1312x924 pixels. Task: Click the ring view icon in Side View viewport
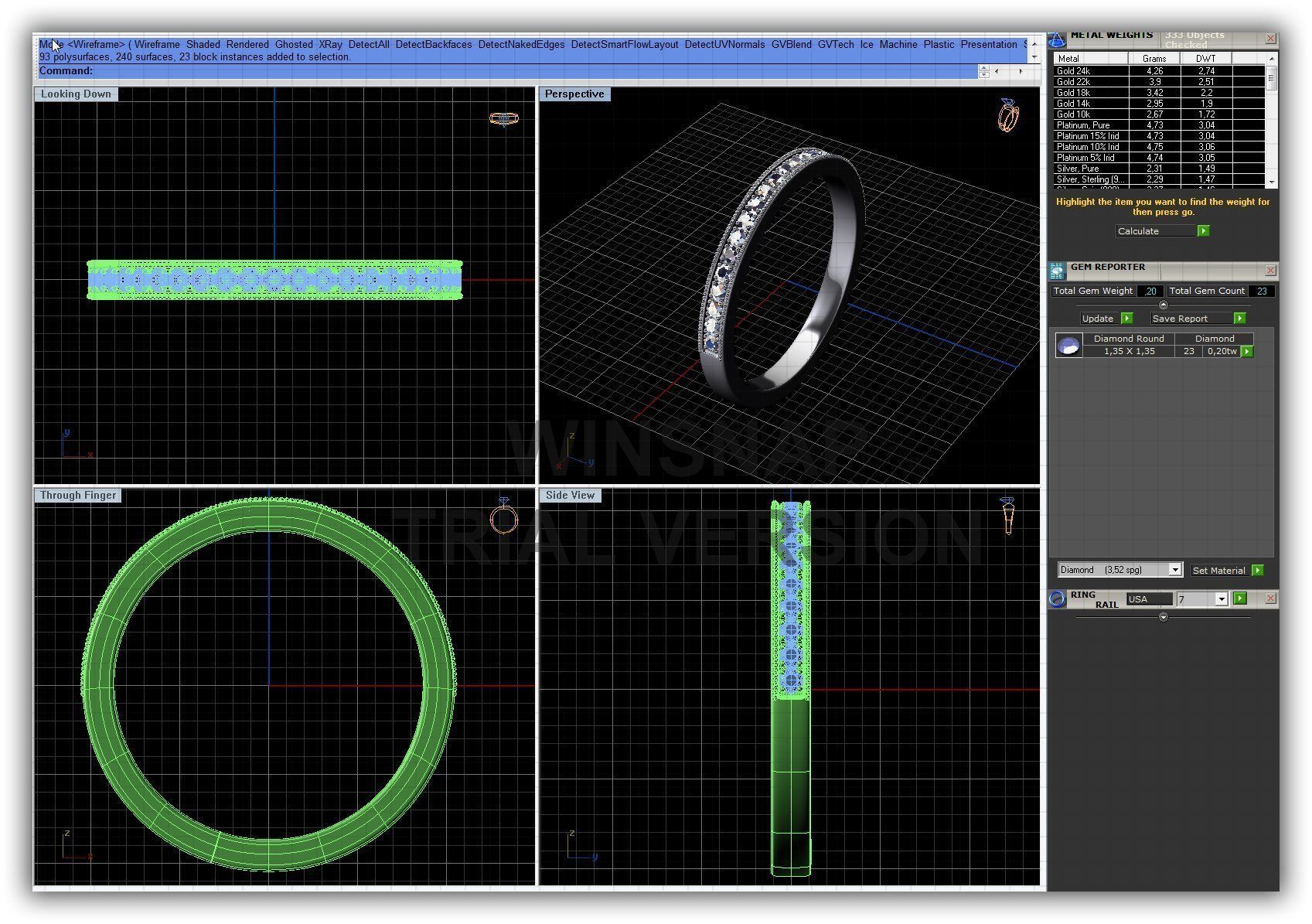pyautogui.click(x=1007, y=516)
